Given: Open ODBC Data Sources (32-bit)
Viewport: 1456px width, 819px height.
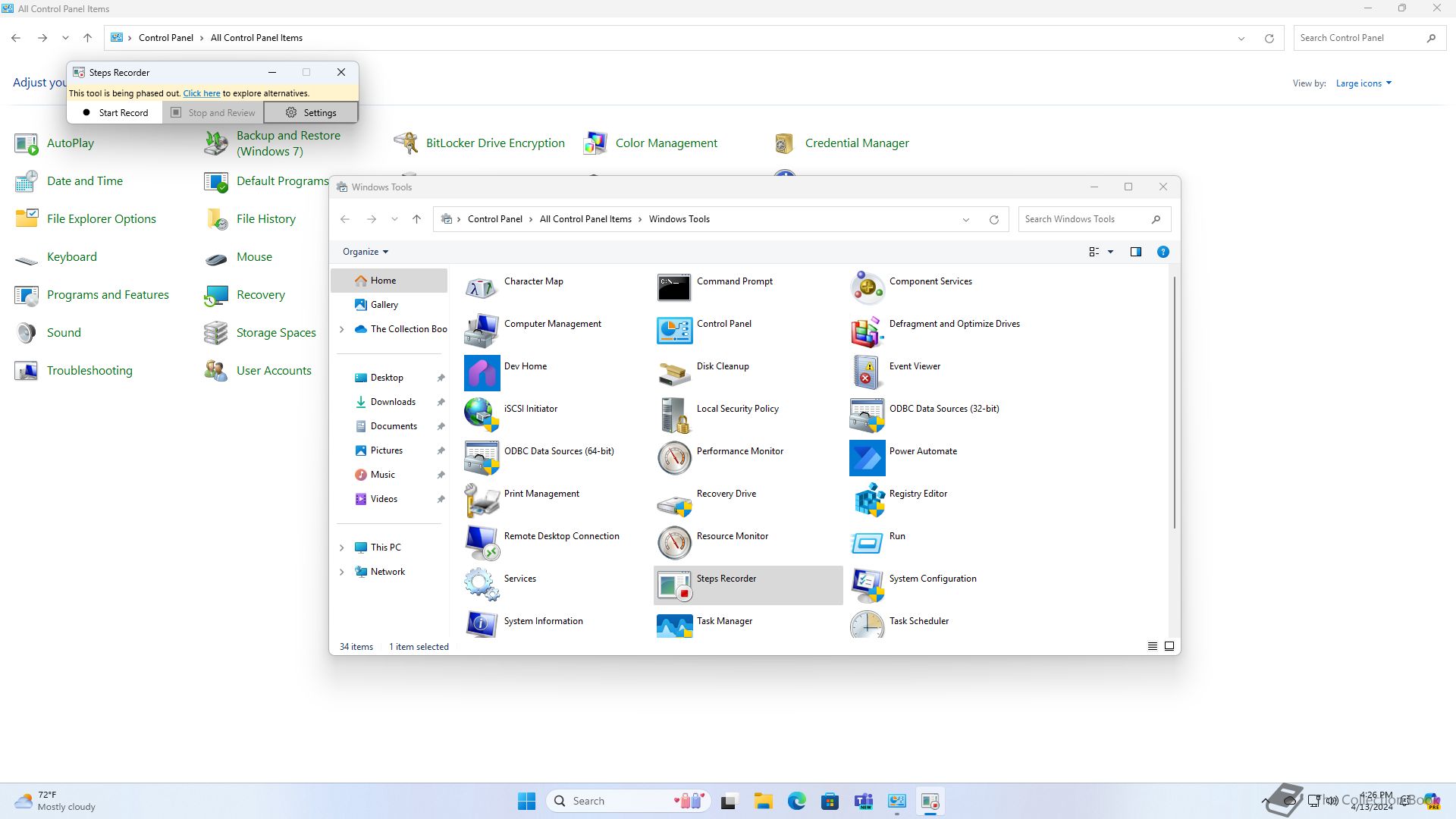Looking at the screenshot, I should [867, 416].
